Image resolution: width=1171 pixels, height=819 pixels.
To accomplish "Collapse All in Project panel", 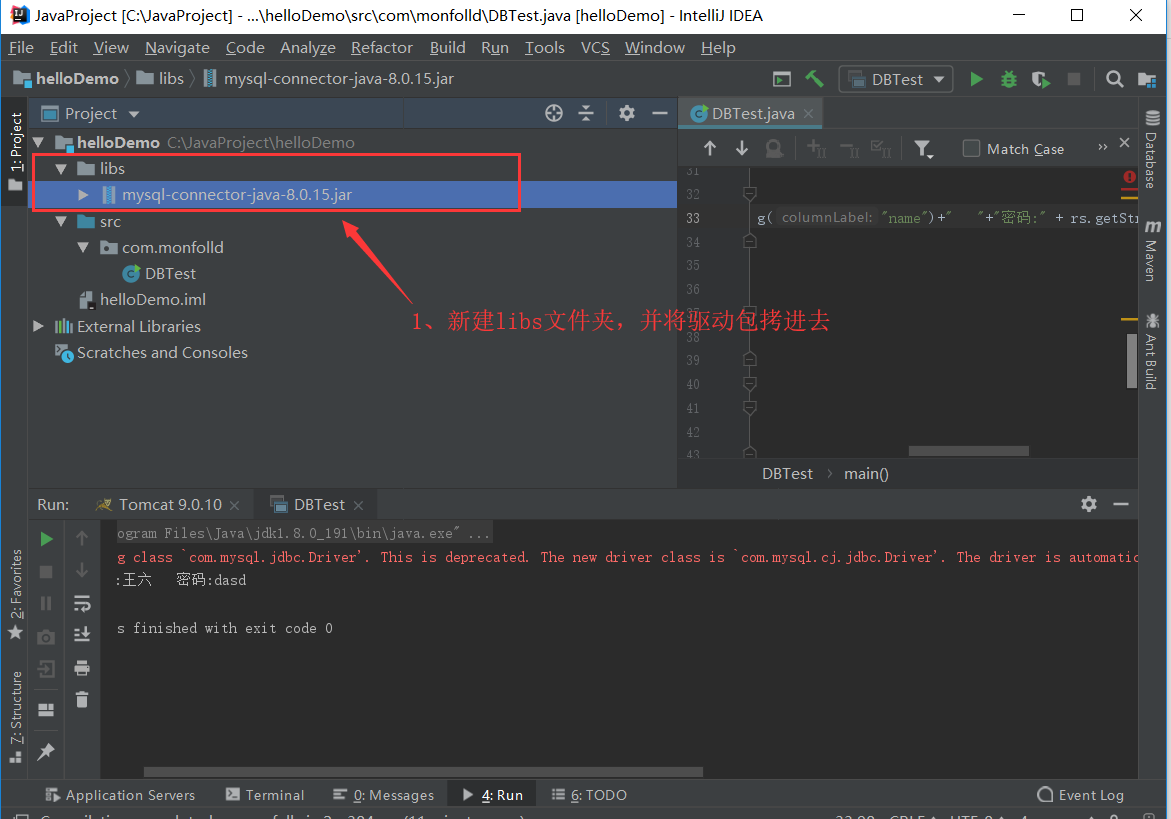I will [586, 113].
